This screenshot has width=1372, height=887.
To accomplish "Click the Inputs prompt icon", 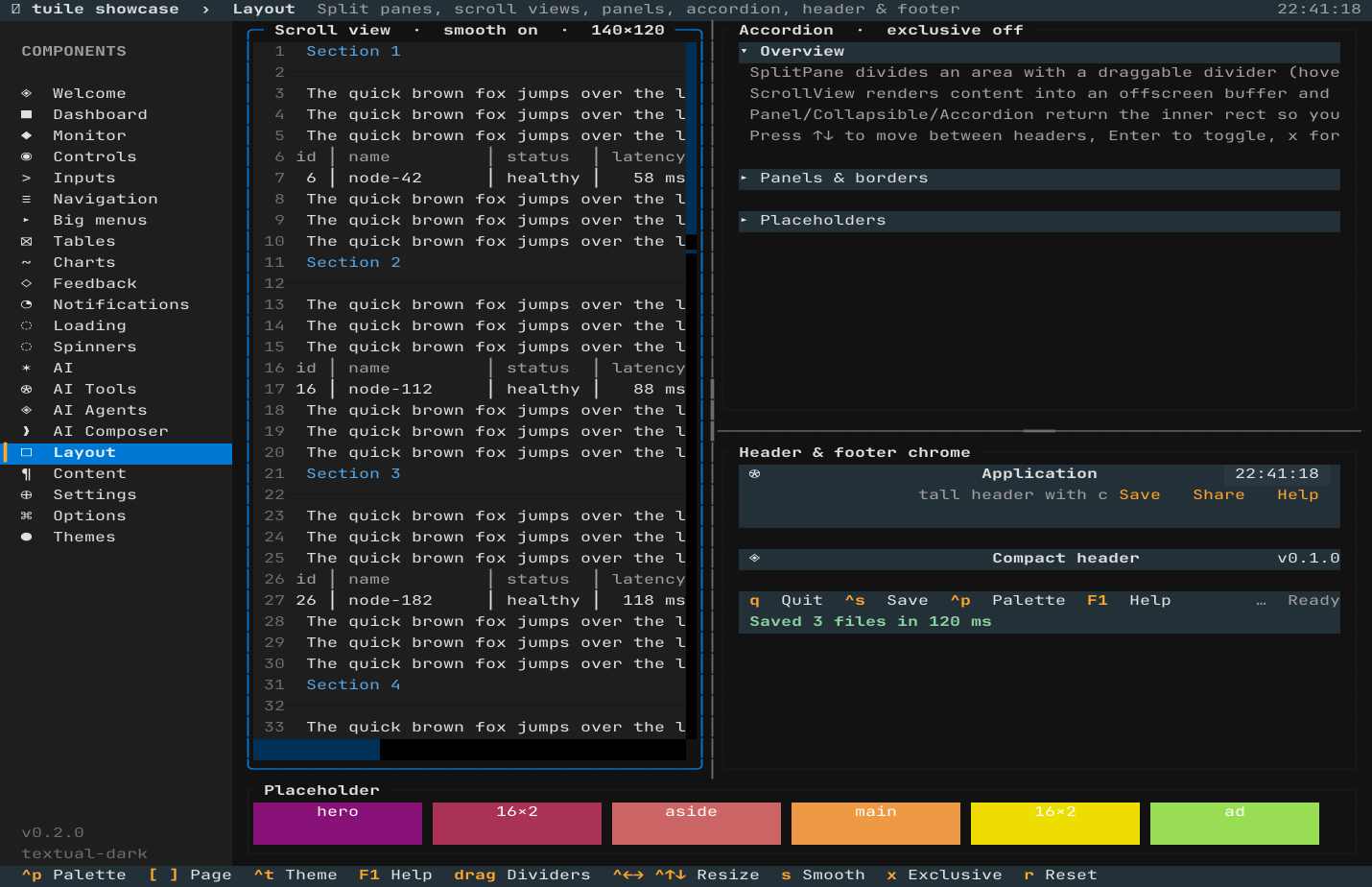I will pos(27,178).
